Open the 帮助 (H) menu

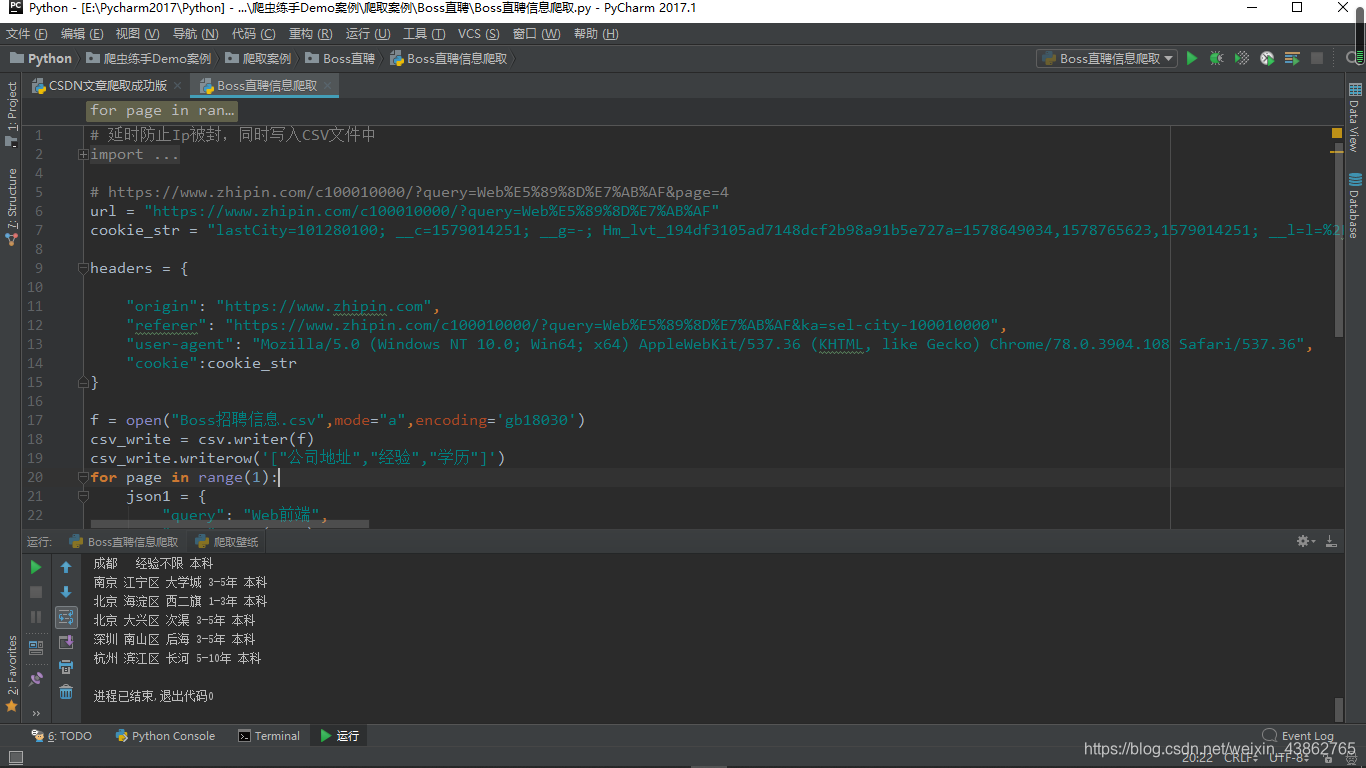(596, 34)
